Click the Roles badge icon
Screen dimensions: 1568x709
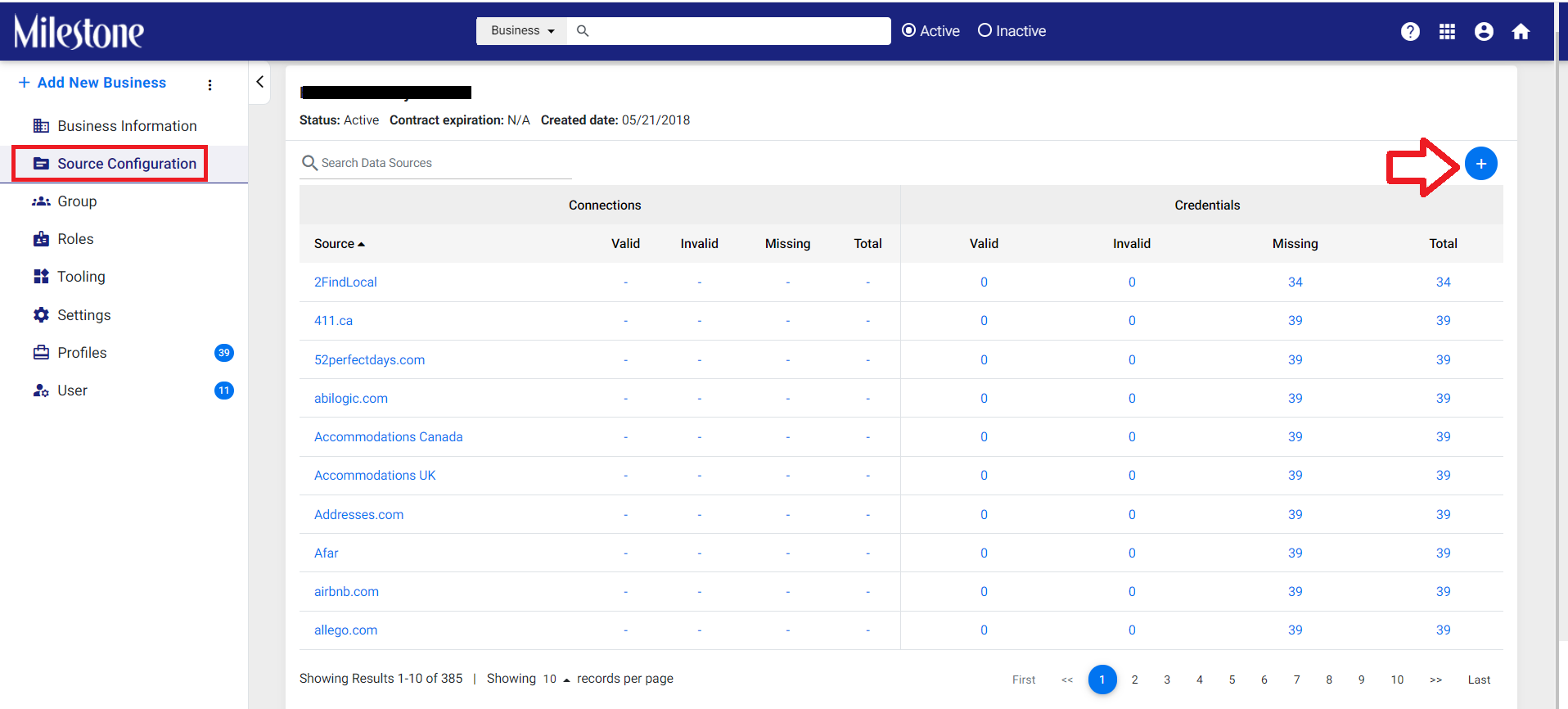click(41, 239)
